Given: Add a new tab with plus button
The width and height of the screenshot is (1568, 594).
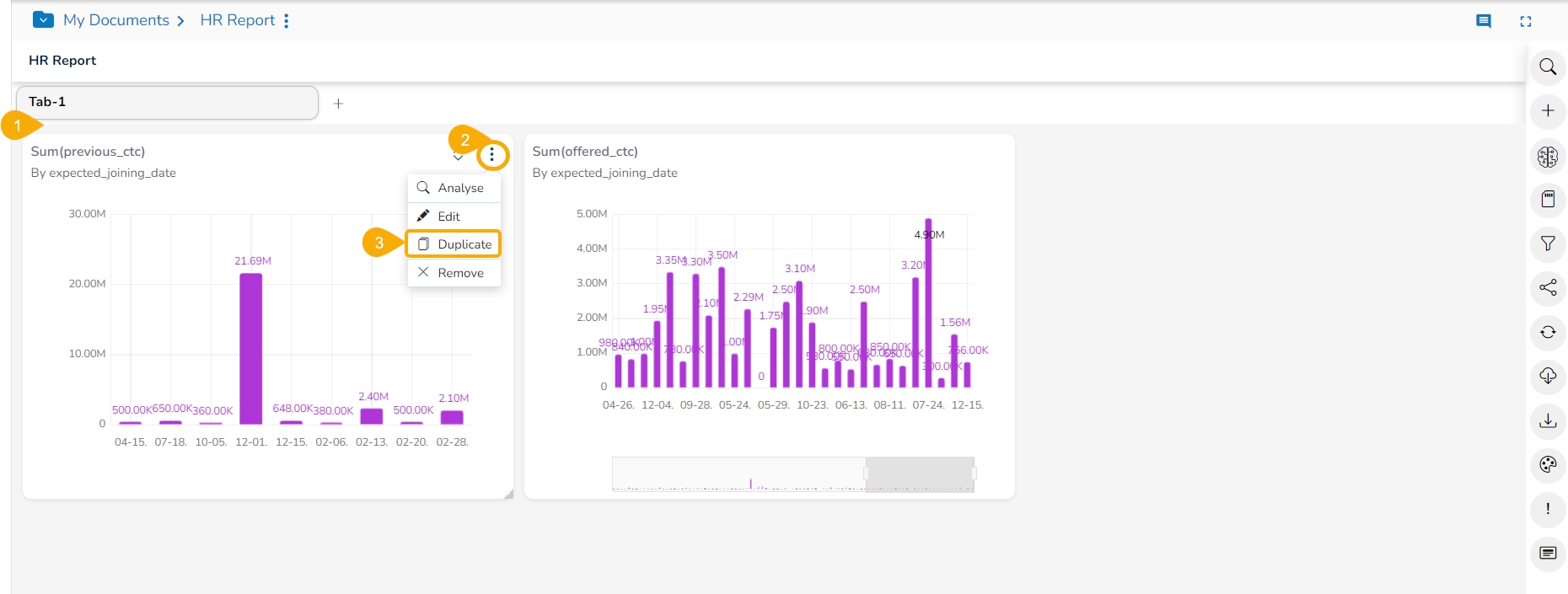Looking at the screenshot, I should pyautogui.click(x=338, y=104).
